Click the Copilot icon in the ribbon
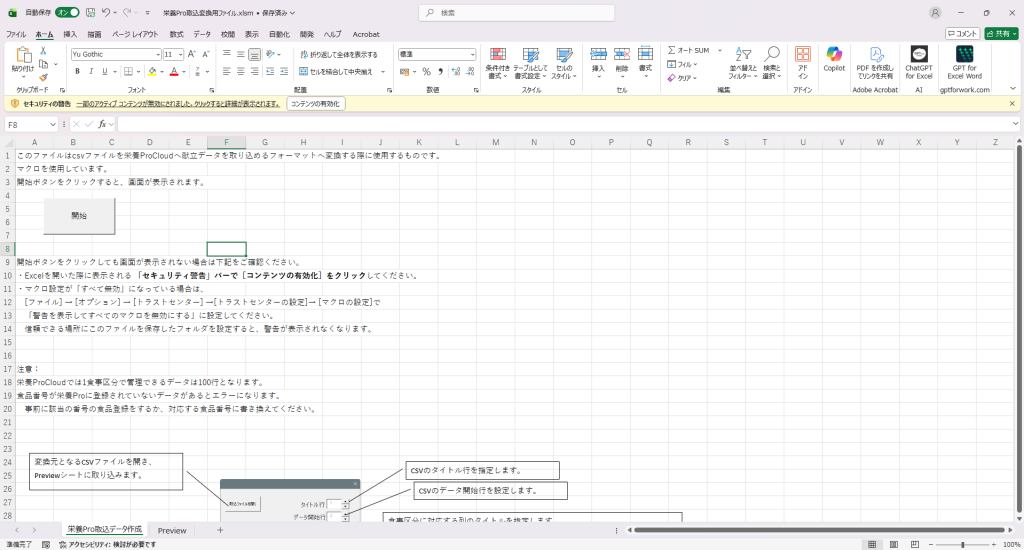This screenshot has width=1024, height=550. (833, 60)
